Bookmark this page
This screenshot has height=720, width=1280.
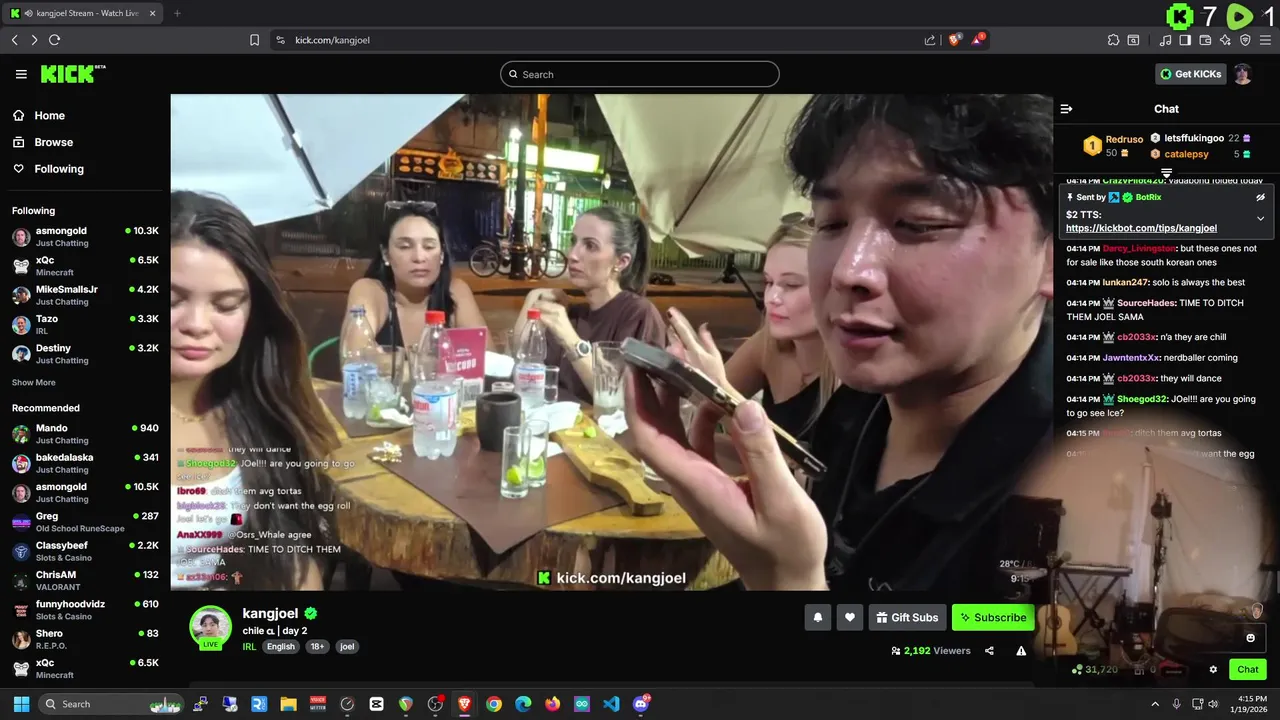point(254,40)
